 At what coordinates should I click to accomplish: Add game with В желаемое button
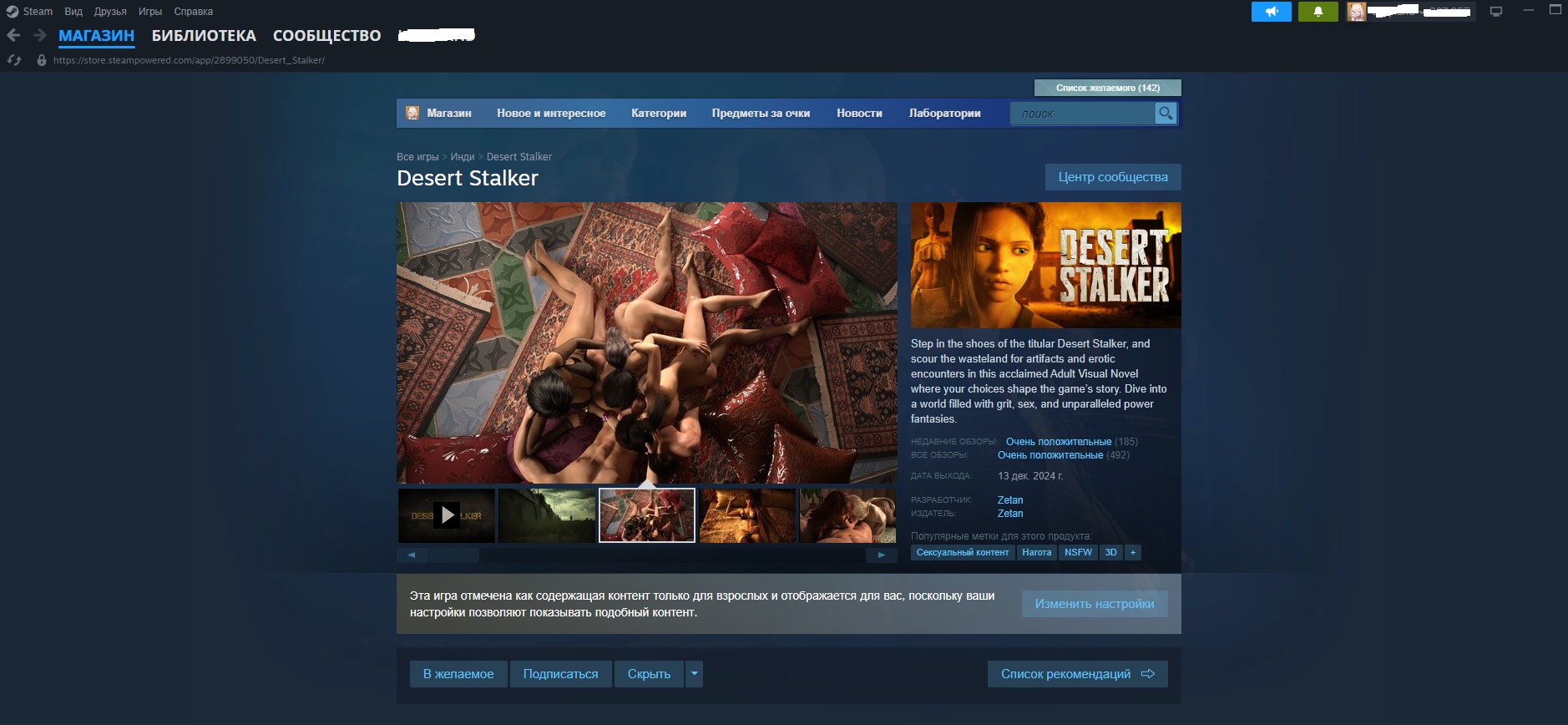point(458,674)
